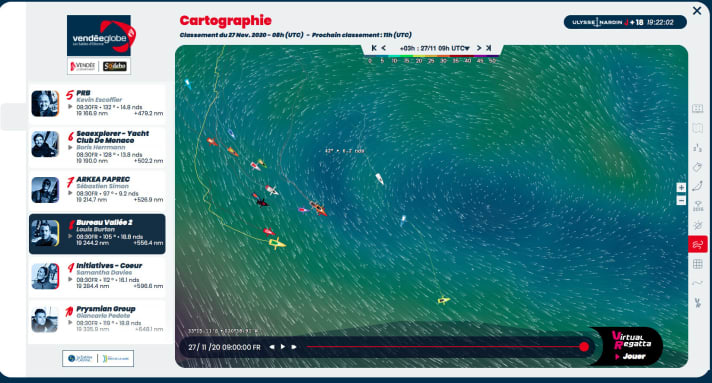The width and height of the screenshot is (712, 383).
Task: Click the topmost screen icon in right toolbar
Action: [698, 109]
